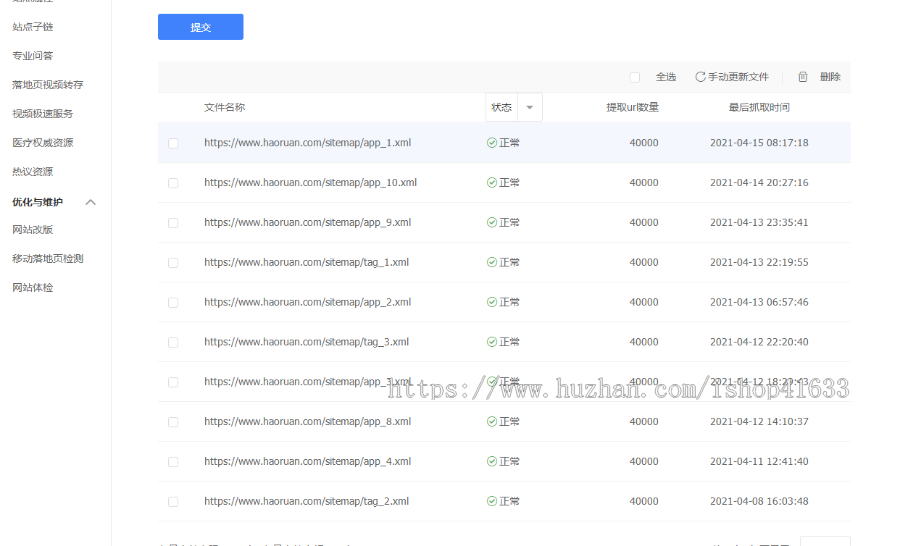
Task: Click timestamp 2021-04-08 16:03:48
Action: (759, 501)
